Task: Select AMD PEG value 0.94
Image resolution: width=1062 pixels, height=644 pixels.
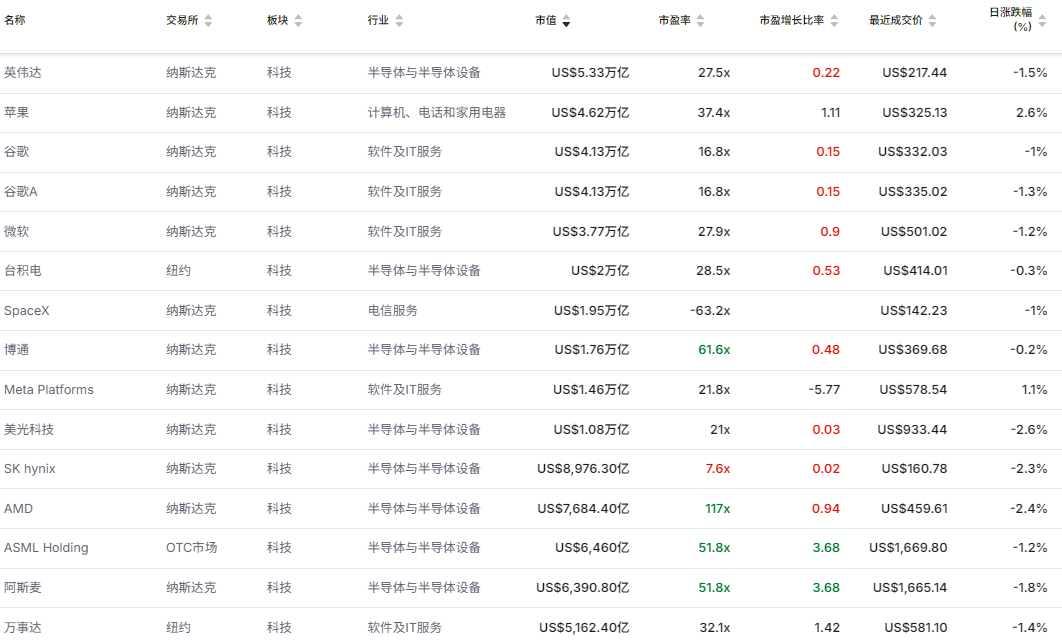Action: [826, 509]
